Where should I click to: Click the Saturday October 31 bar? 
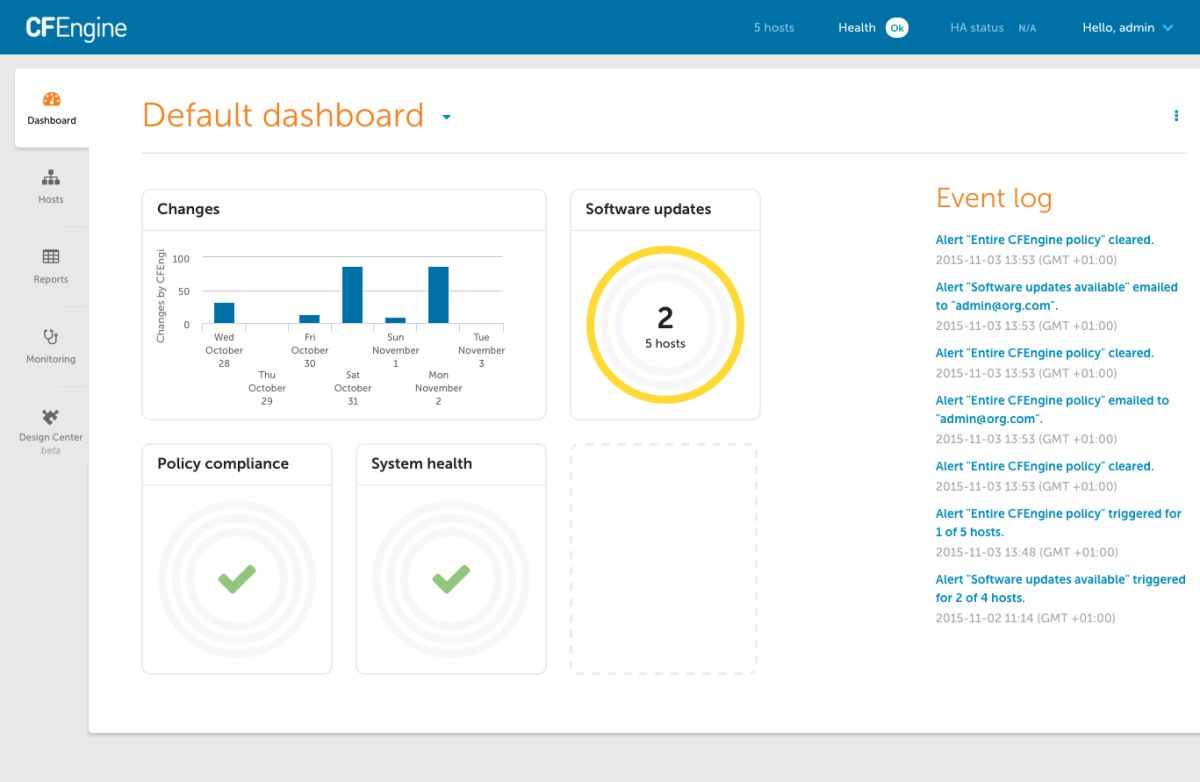[352, 295]
